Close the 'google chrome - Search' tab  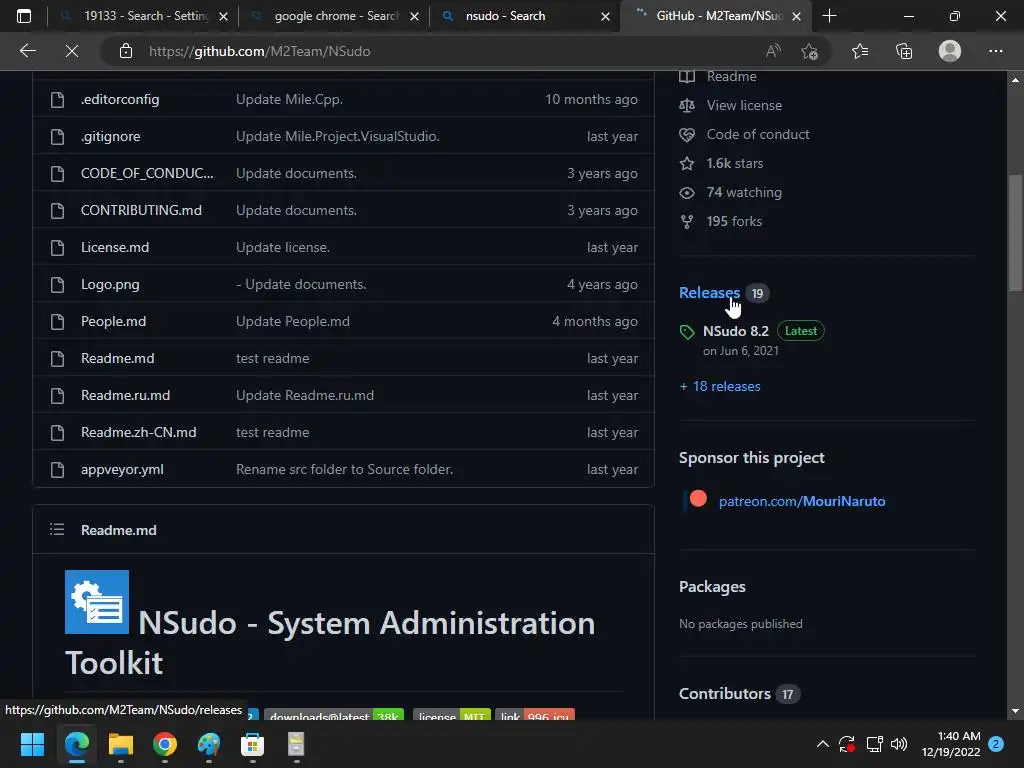[414, 16]
